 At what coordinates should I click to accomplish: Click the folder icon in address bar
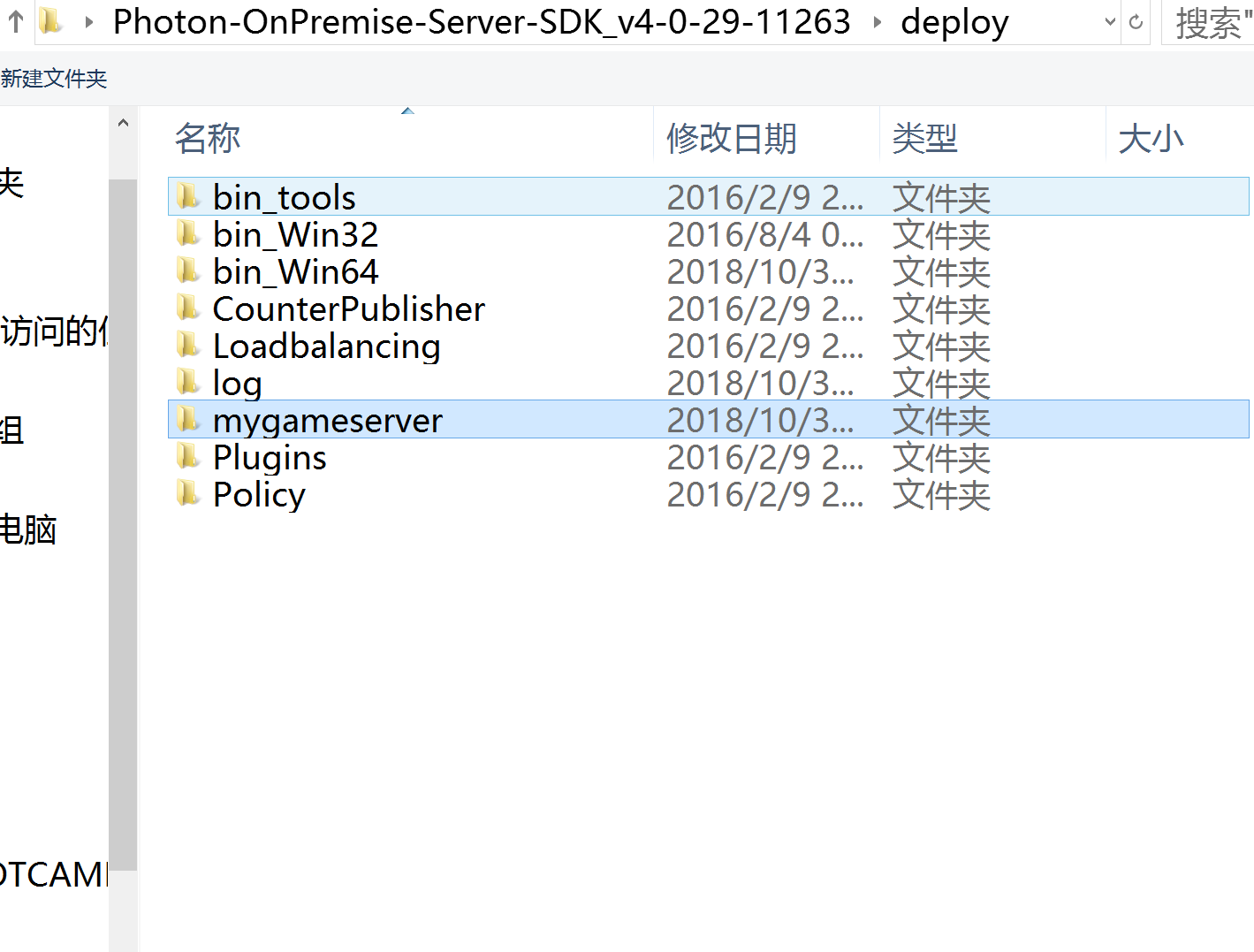[51, 21]
